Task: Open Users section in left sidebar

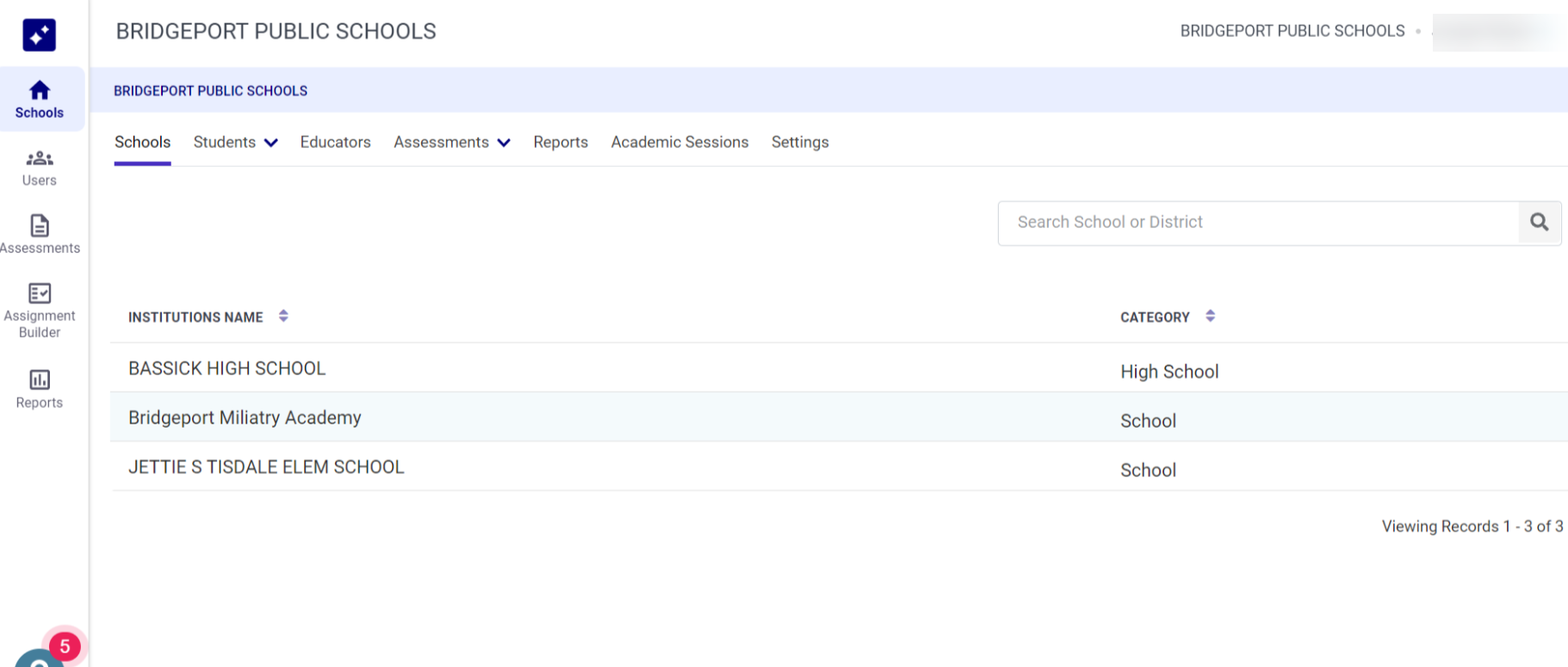Action: pyautogui.click(x=40, y=168)
